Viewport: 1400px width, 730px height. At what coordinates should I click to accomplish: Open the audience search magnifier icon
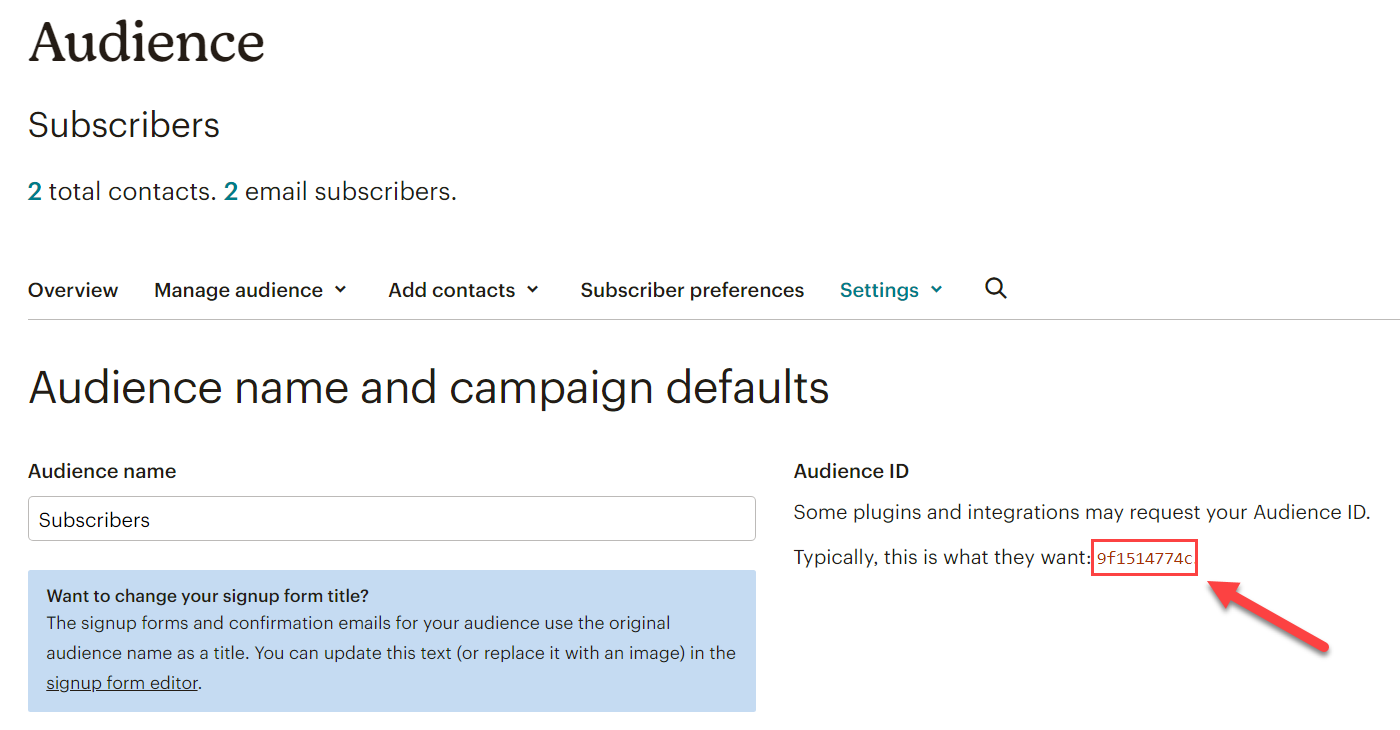pos(995,289)
